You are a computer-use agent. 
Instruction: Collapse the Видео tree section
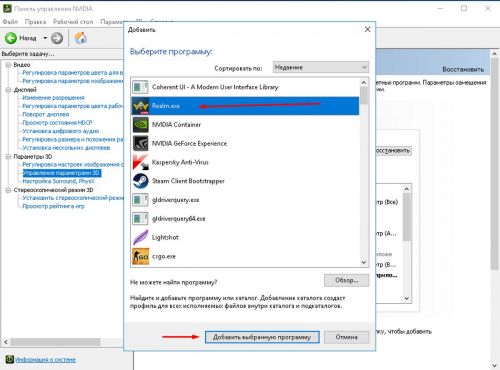8,65
